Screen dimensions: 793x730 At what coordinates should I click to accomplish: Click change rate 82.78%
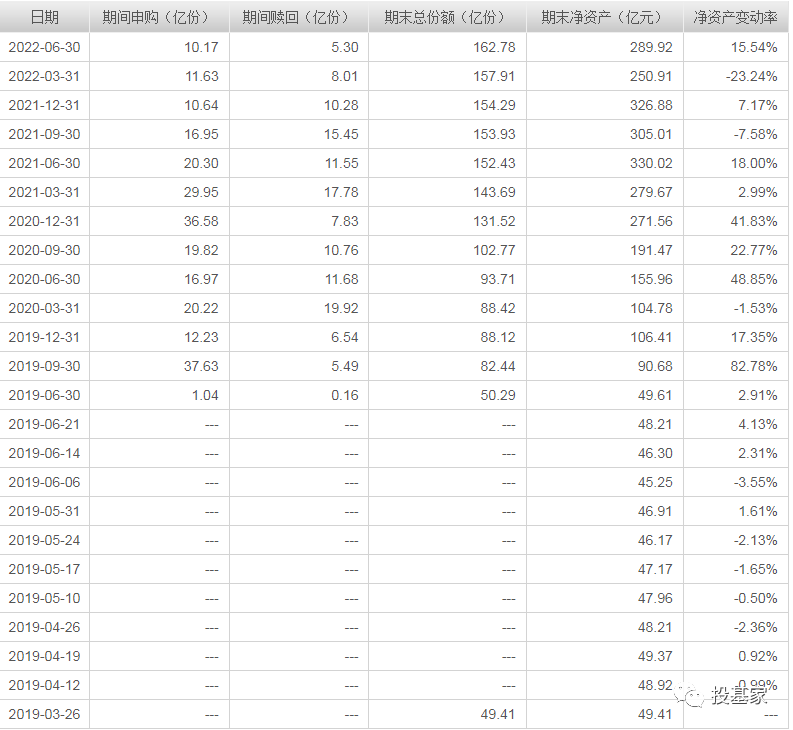754,366
